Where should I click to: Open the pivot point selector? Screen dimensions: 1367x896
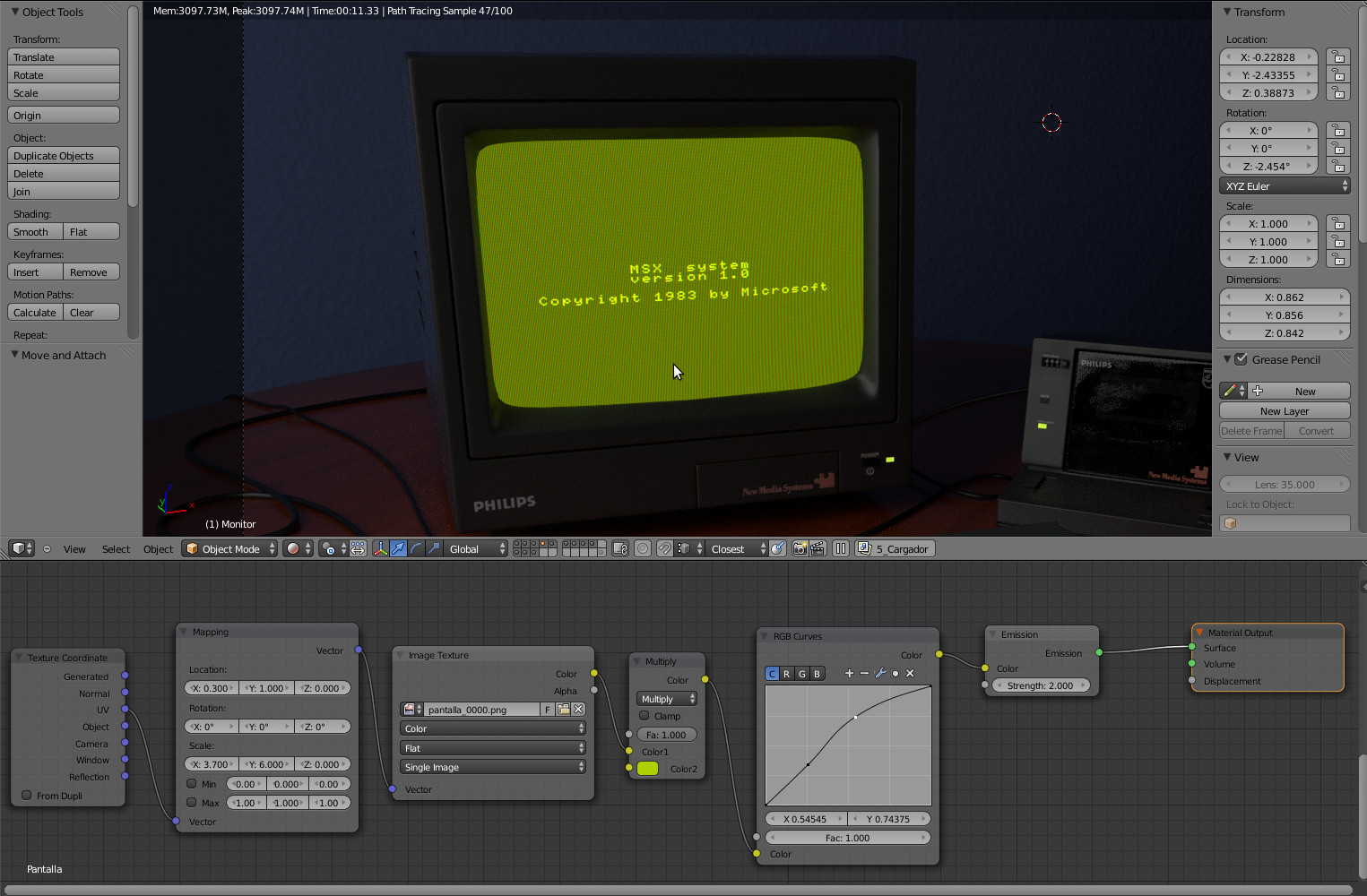[x=334, y=548]
